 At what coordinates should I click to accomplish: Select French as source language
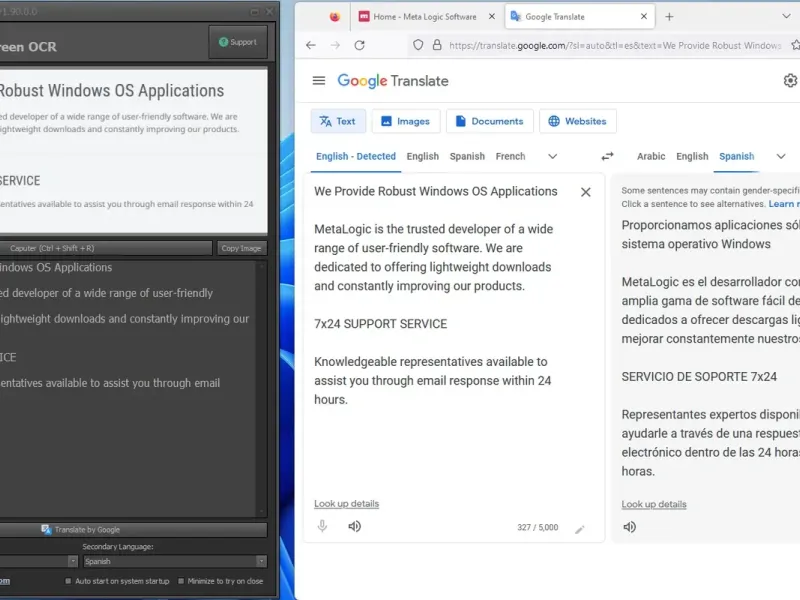(510, 156)
